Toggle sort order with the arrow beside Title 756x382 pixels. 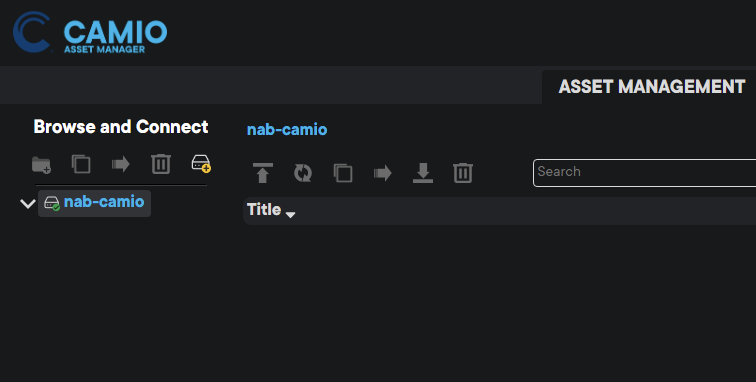point(290,215)
